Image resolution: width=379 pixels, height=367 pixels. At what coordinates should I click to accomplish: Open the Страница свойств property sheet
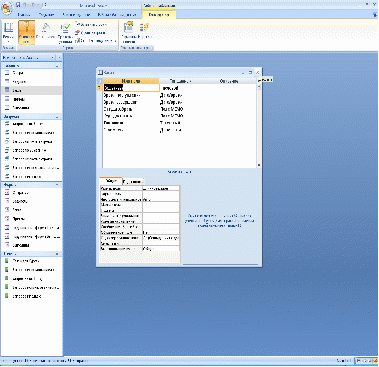point(129,33)
